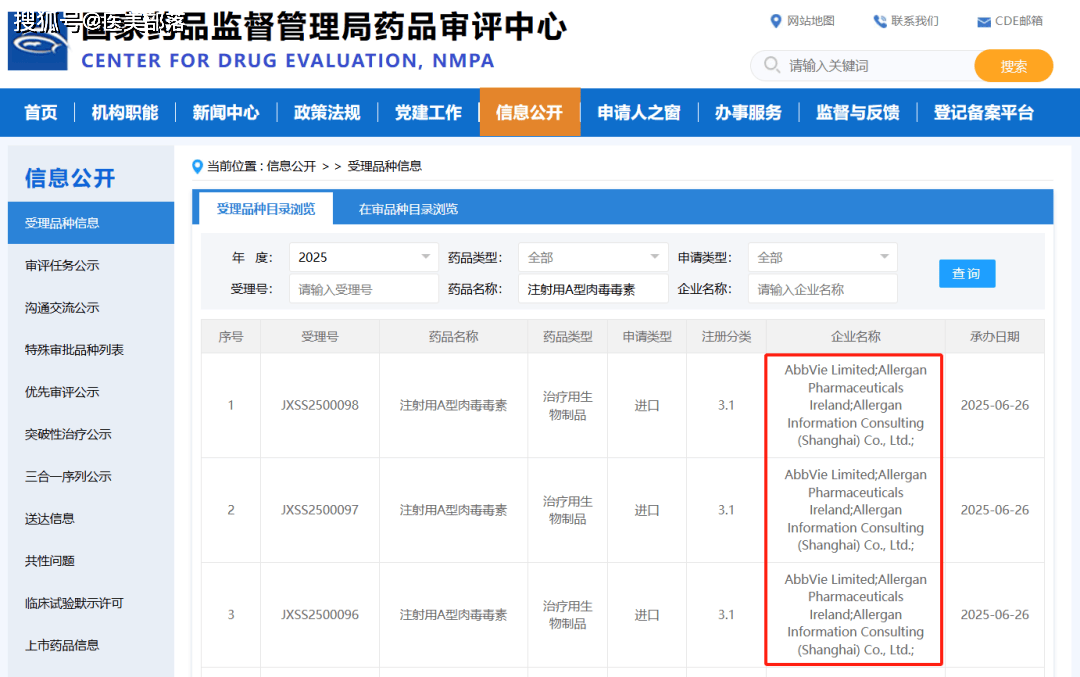The image size is (1080, 677).
Task: Click the site map location pin icon
Action: pos(776,21)
